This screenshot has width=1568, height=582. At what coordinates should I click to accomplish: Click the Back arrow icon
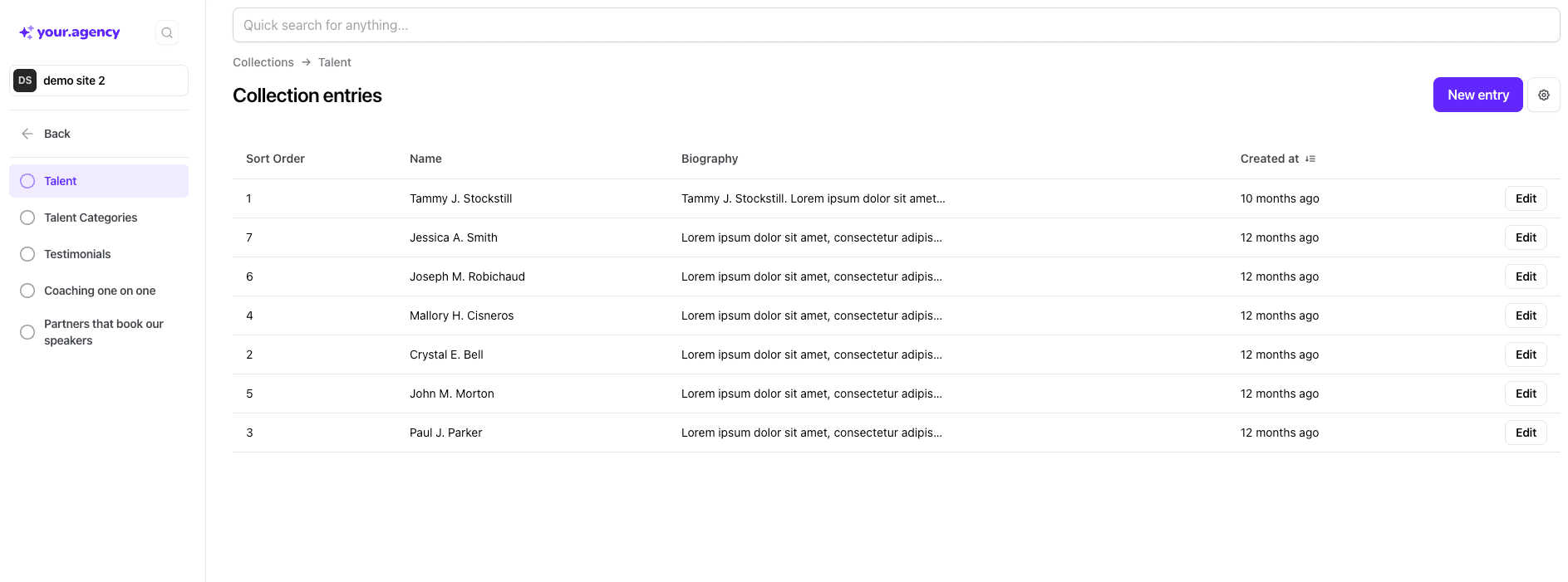[x=27, y=134]
